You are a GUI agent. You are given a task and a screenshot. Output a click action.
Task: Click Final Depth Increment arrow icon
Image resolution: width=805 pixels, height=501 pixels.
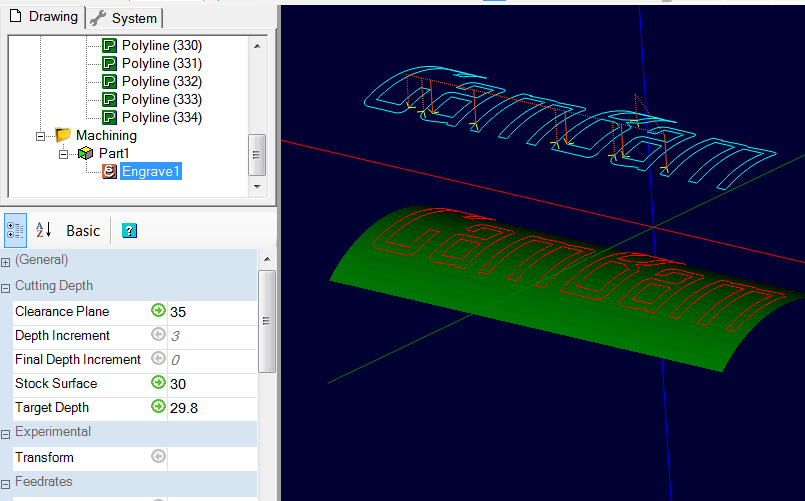click(158, 358)
